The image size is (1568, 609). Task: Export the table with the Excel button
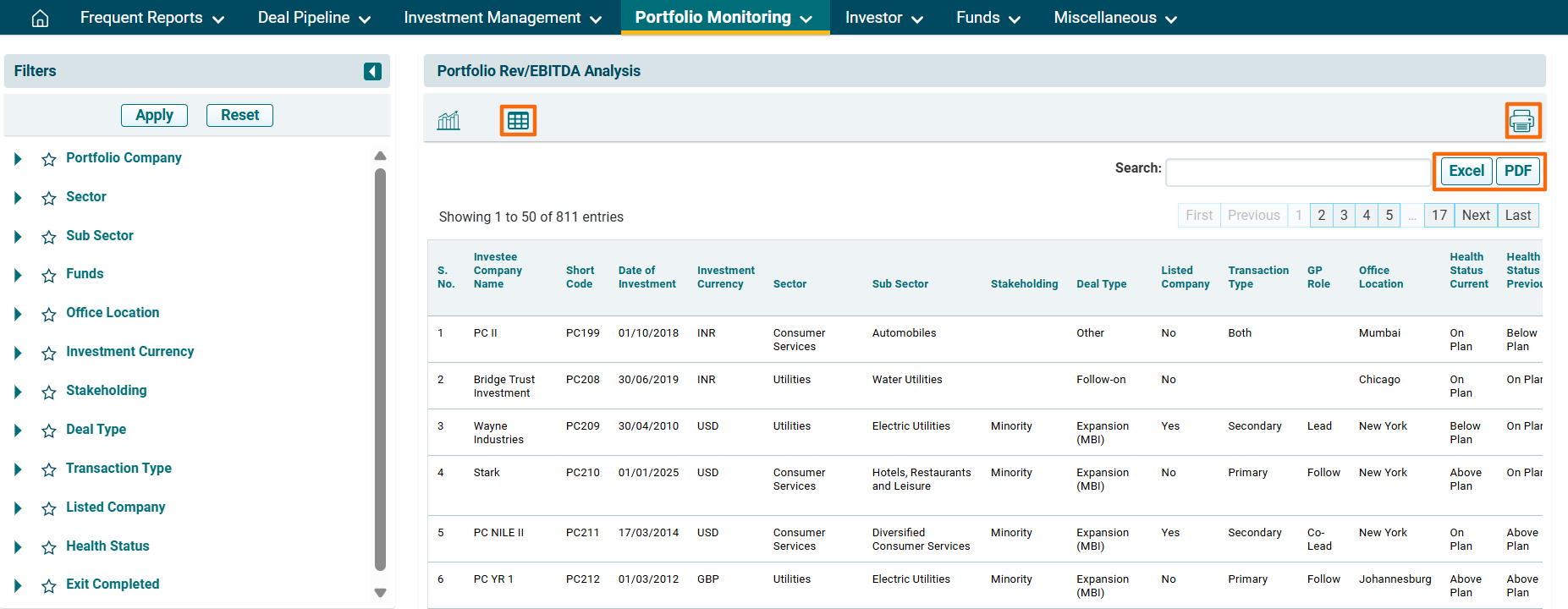point(1466,171)
